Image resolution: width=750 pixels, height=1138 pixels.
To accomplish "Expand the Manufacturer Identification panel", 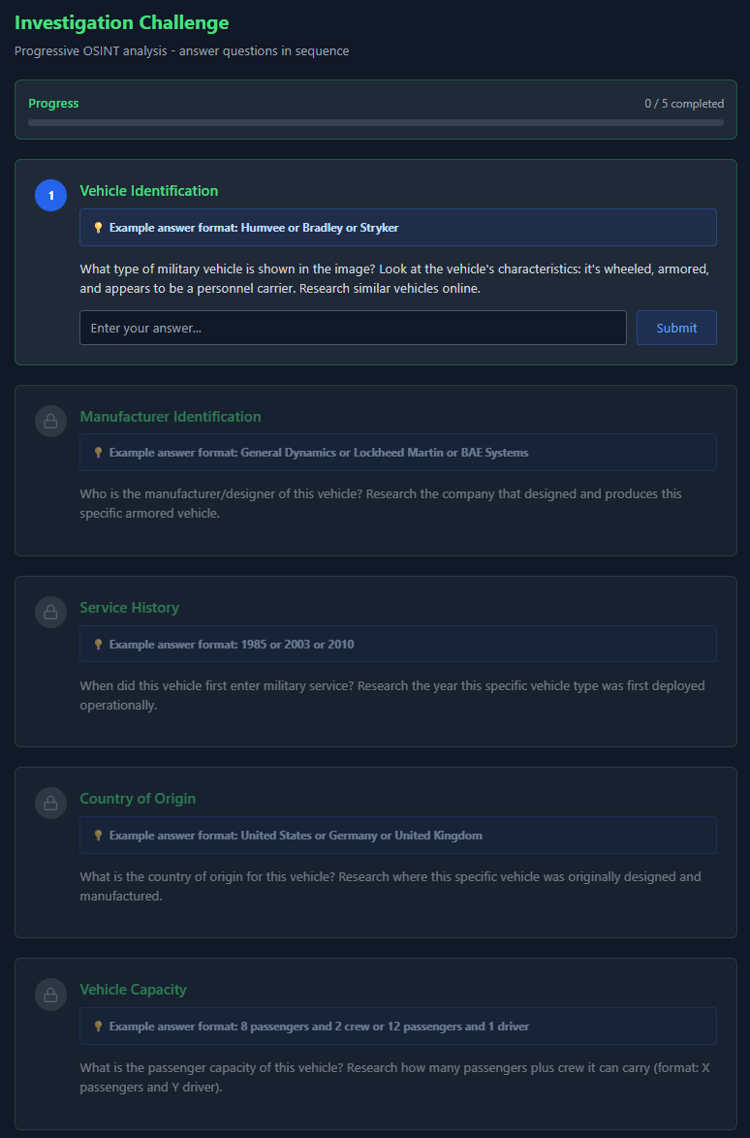I will (170, 416).
